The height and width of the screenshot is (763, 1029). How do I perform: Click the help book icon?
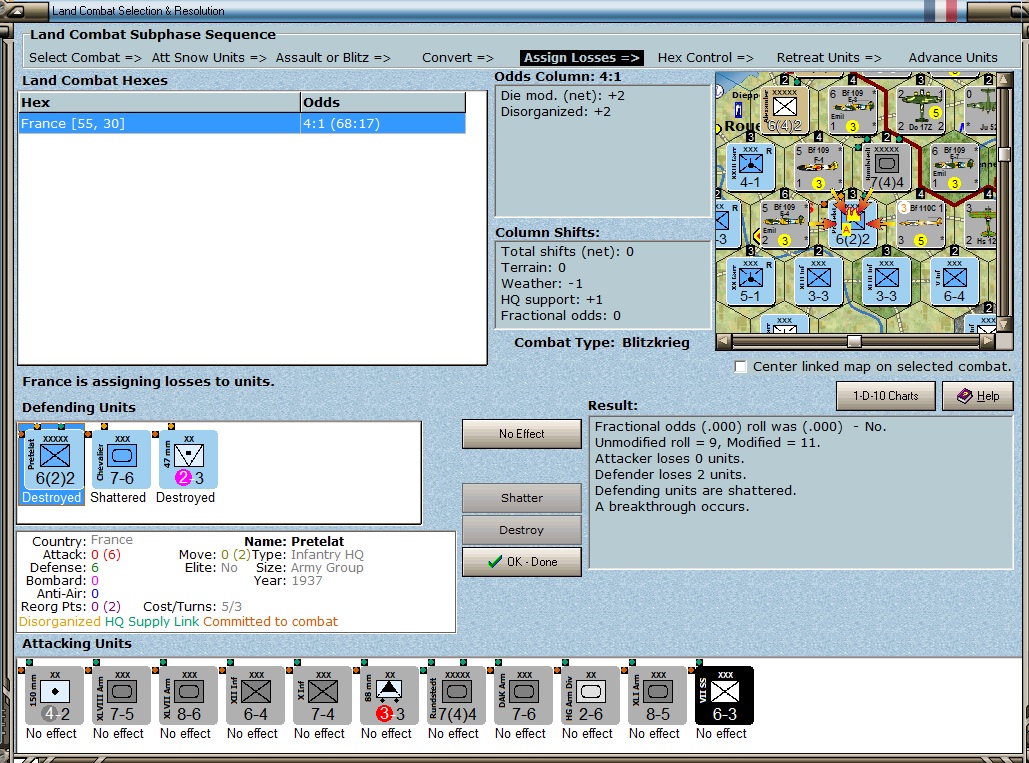click(x=965, y=396)
